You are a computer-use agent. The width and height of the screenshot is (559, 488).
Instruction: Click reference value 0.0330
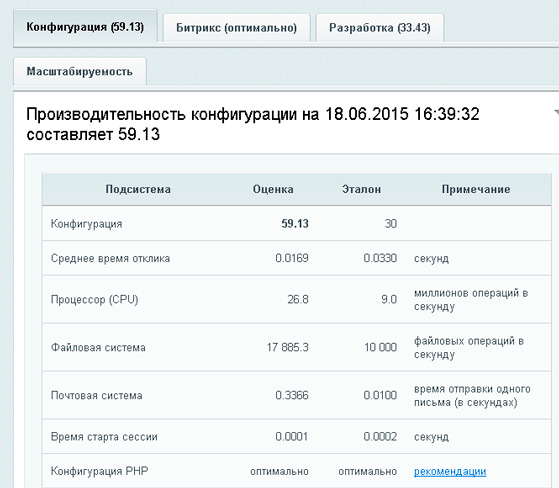click(x=380, y=258)
